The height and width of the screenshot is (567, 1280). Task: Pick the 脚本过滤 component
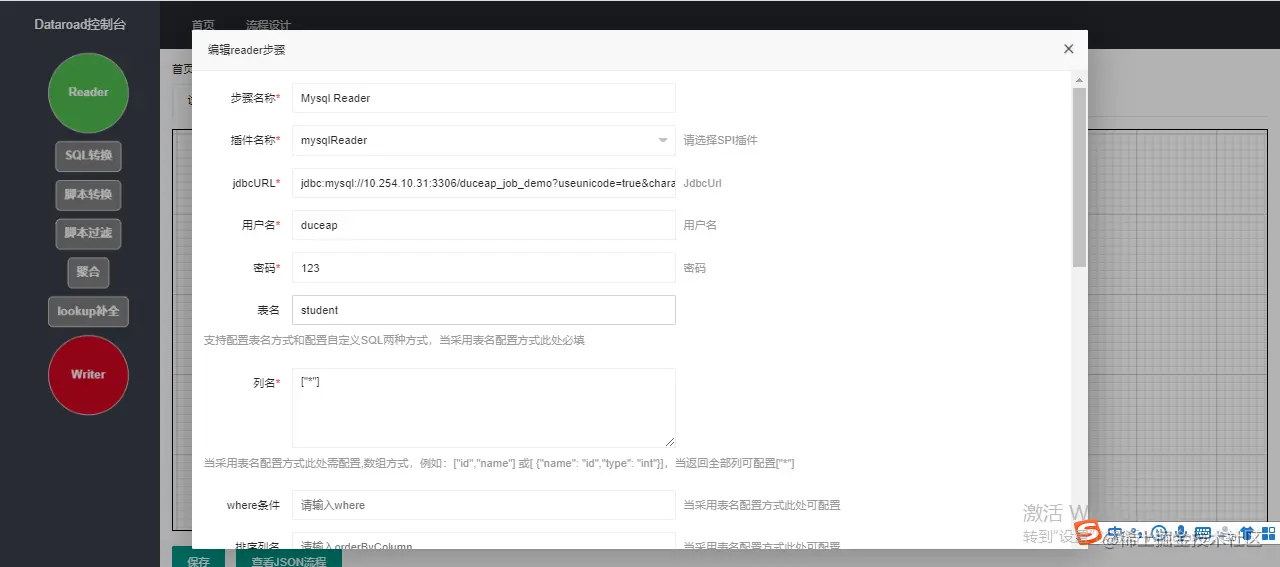[88, 234]
